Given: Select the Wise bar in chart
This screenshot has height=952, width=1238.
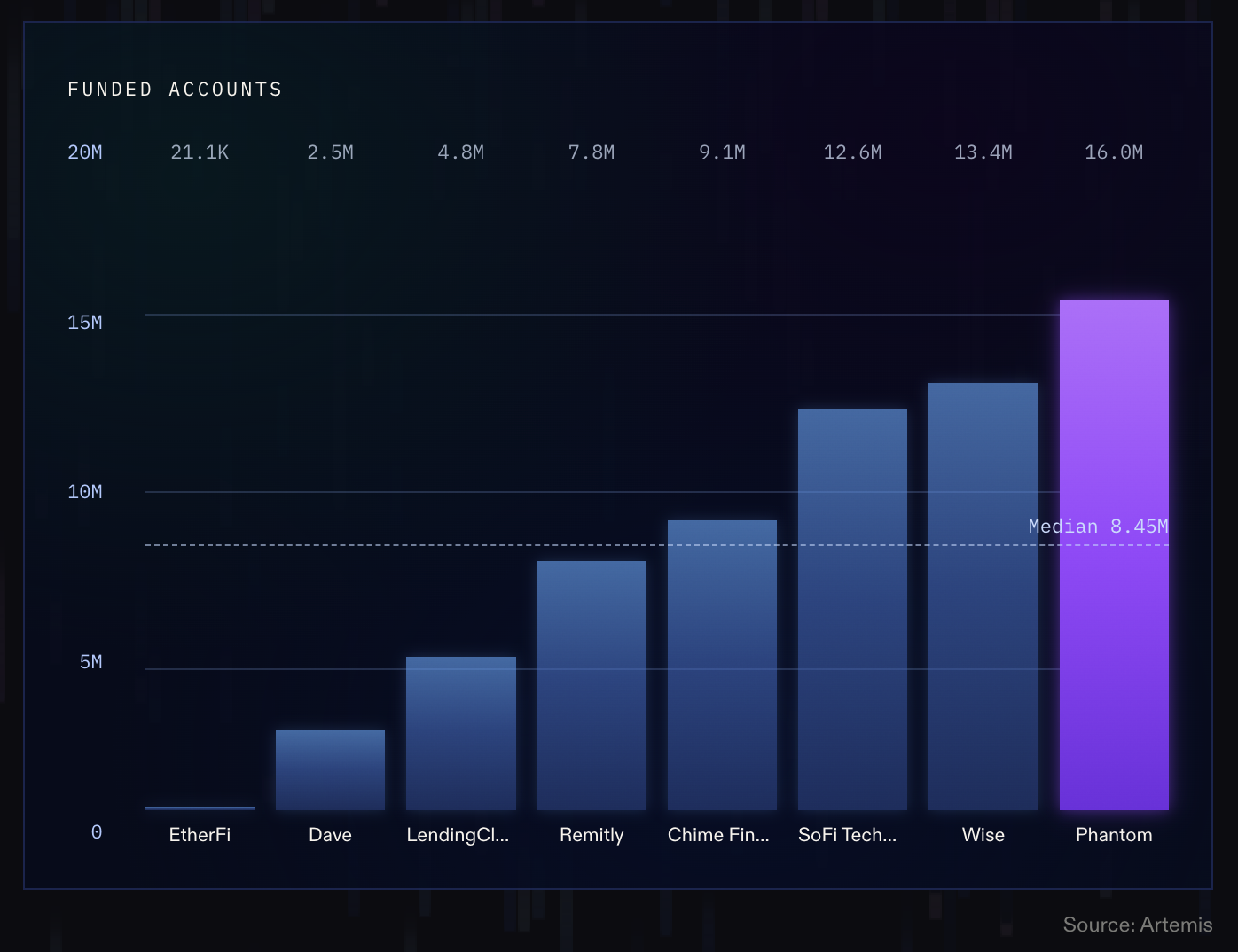Looking at the screenshot, I should click(x=983, y=596).
